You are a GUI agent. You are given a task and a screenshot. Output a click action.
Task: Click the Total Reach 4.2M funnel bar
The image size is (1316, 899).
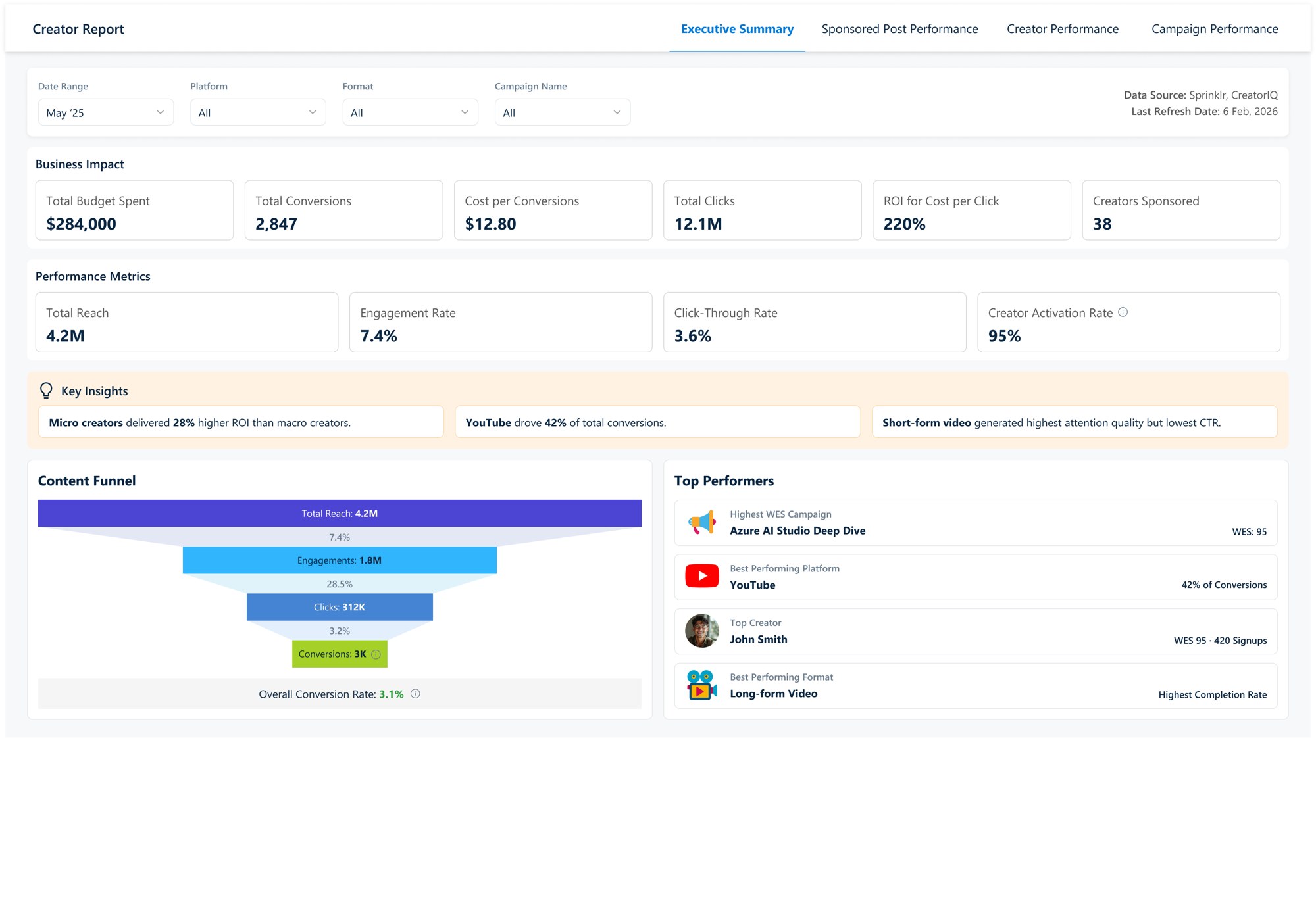[340, 514]
